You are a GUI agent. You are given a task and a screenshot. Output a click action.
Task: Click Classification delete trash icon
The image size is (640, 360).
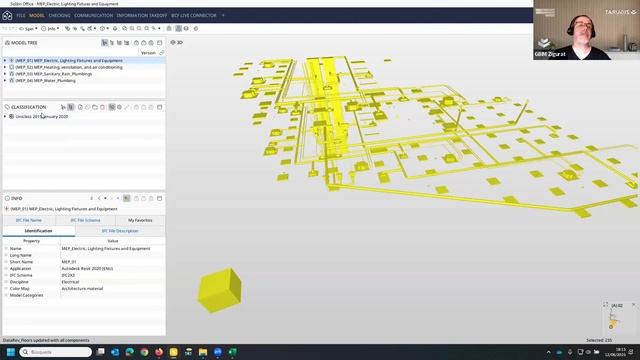point(102,107)
